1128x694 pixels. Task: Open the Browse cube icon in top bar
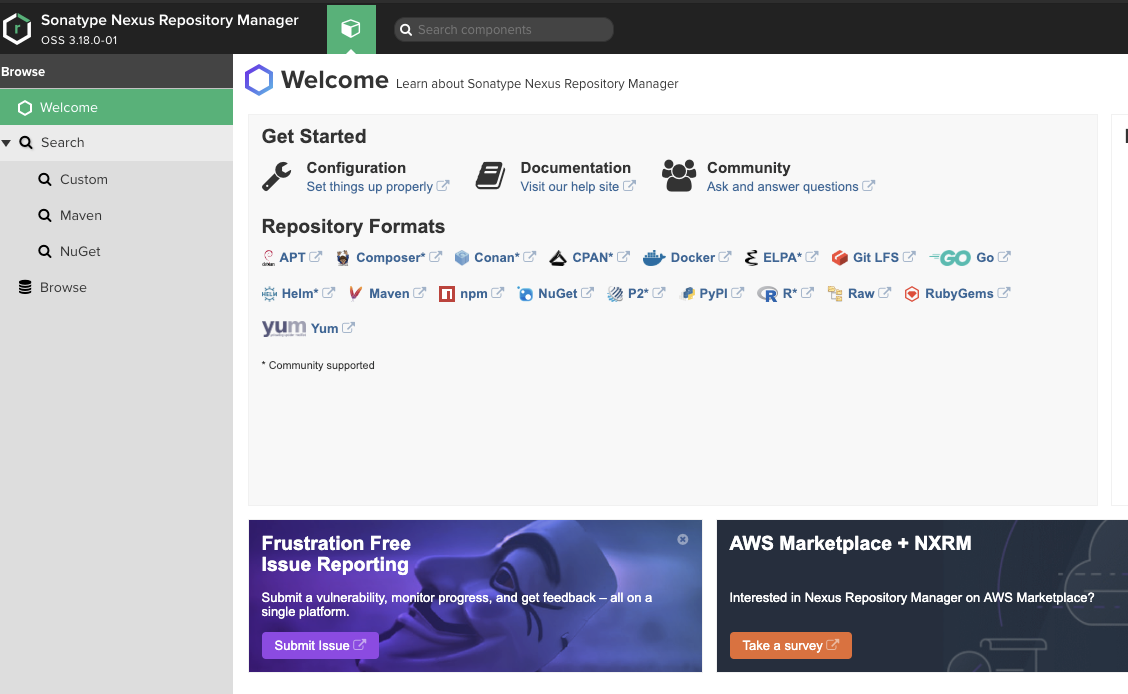pyautogui.click(x=351, y=29)
